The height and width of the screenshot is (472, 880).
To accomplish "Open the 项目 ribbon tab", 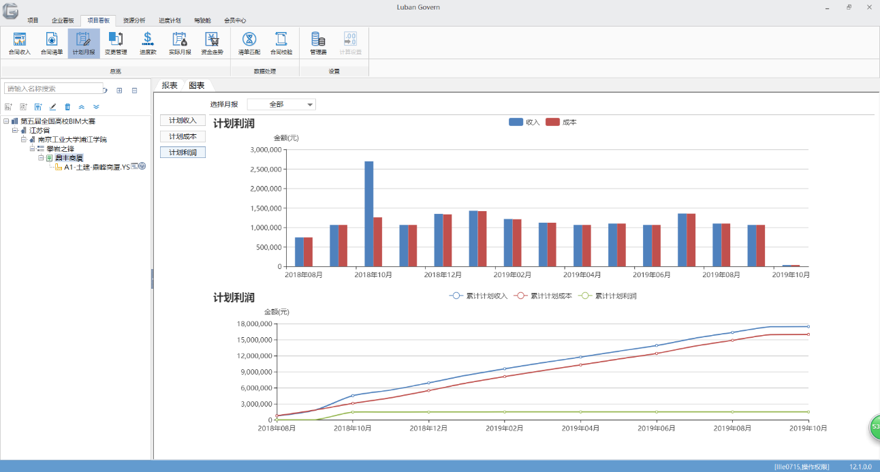I will point(33,20).
